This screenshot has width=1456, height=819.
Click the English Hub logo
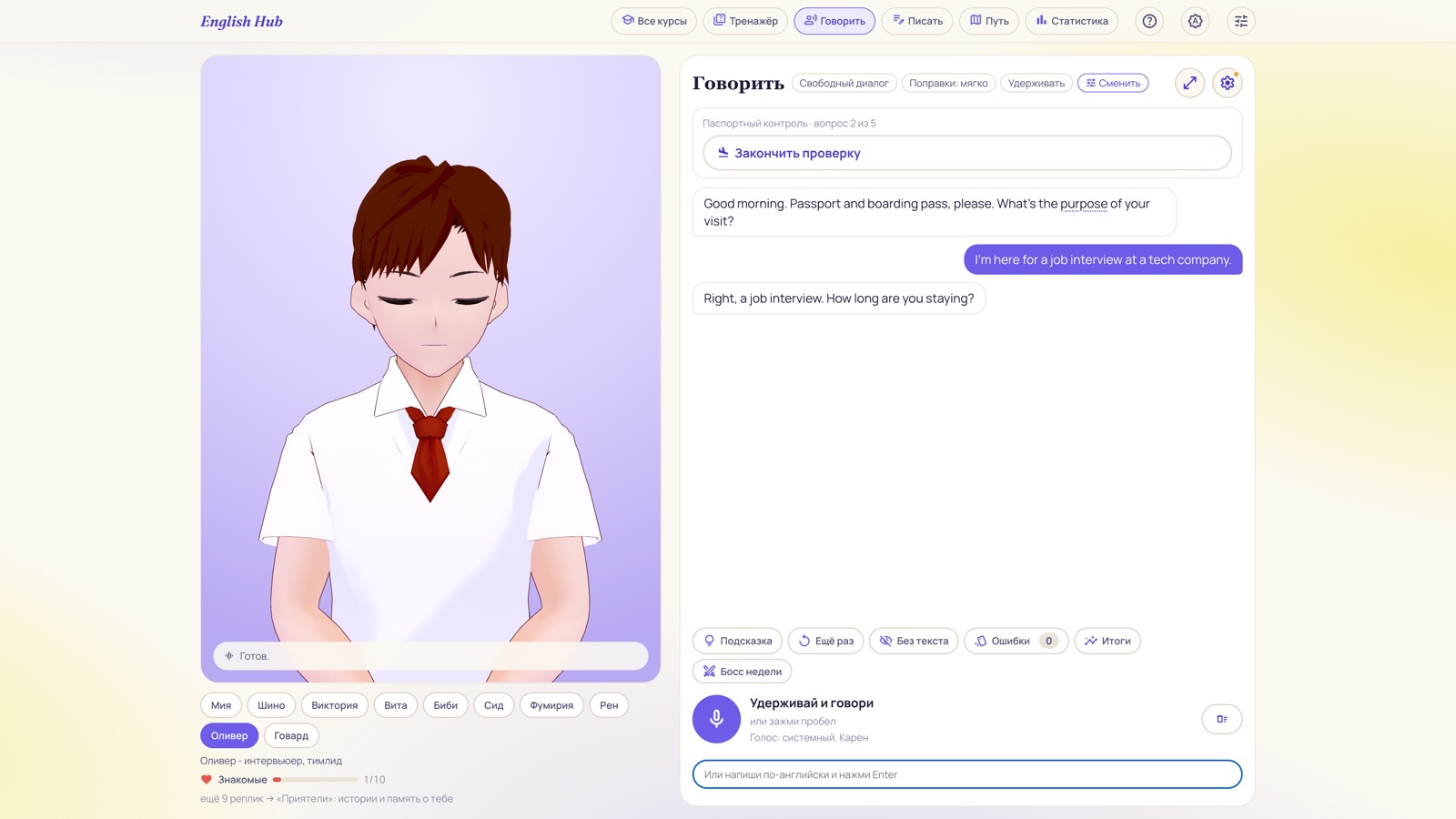coord(241,22)
